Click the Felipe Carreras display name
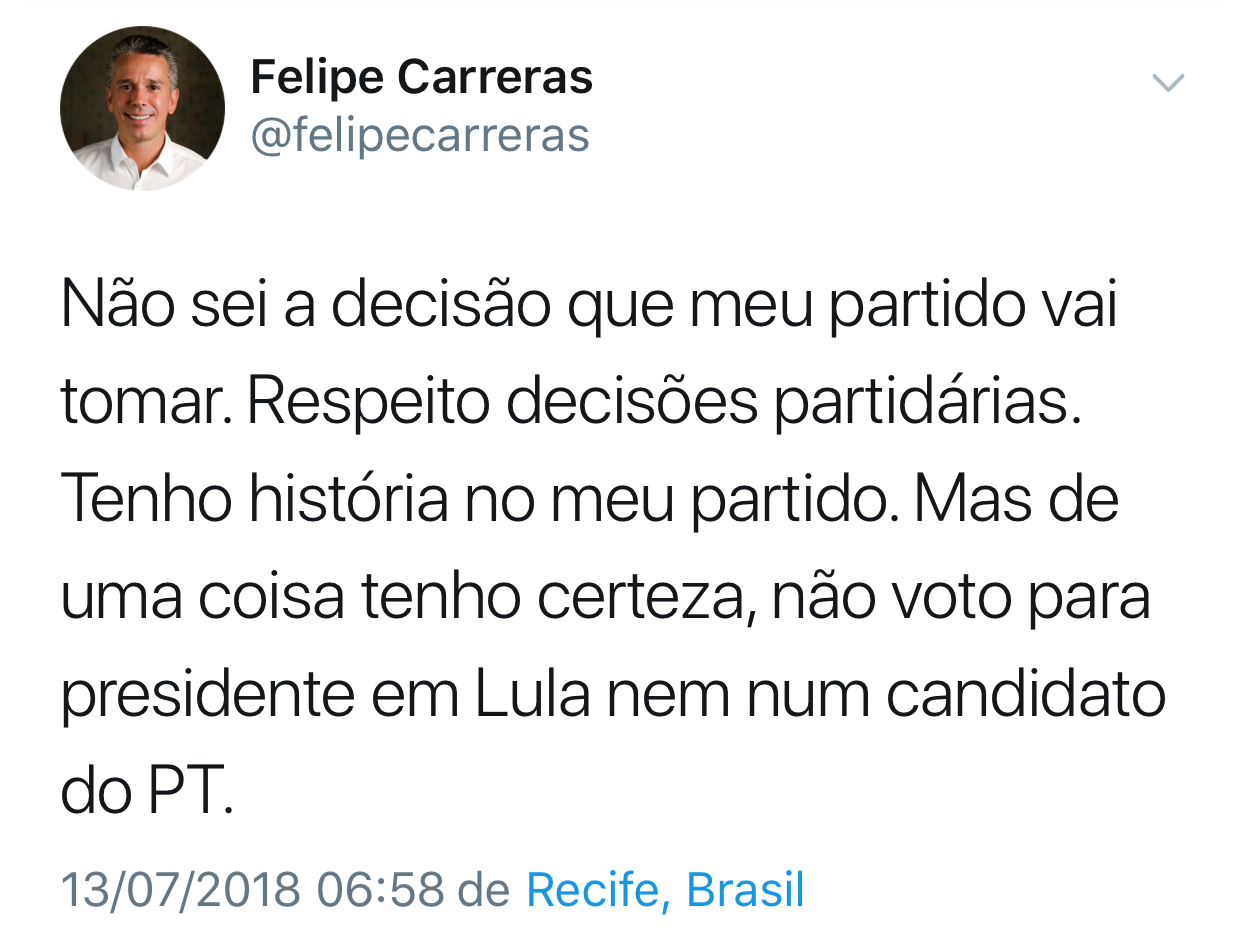This screenshot has width=1242, height=948. tap(421, 78)
